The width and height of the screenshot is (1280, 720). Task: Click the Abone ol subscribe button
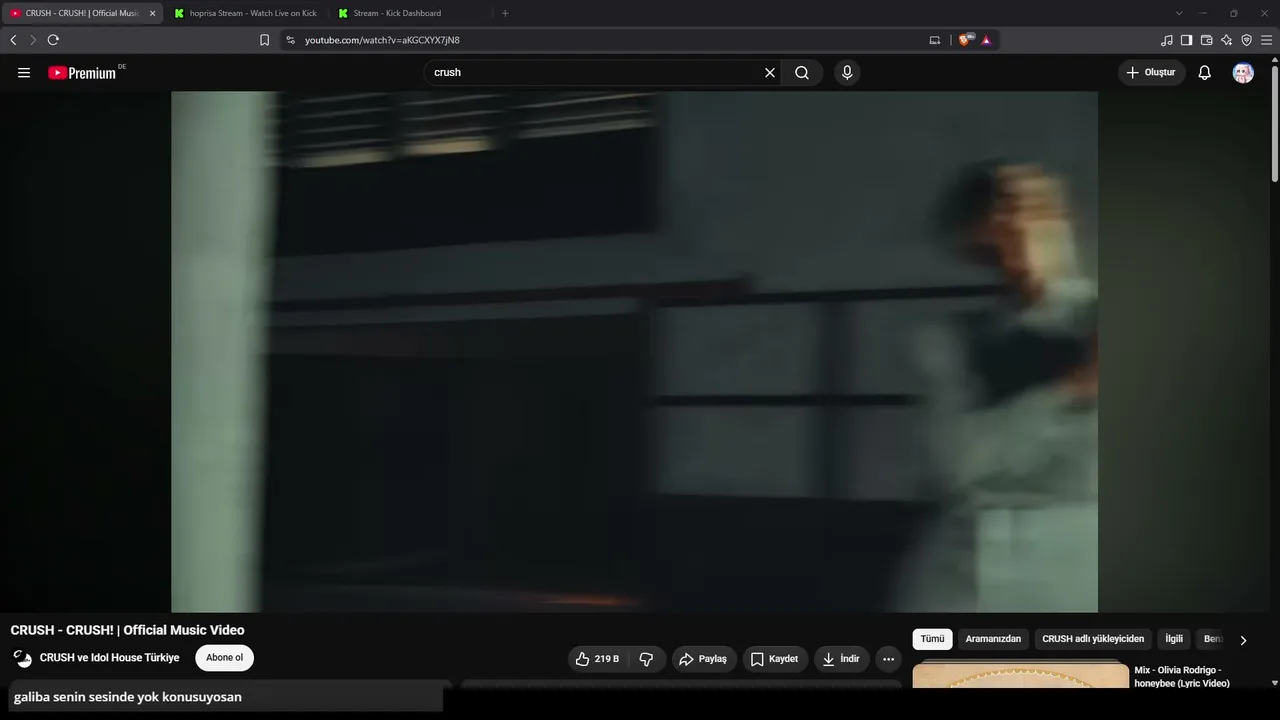(225, 658)
